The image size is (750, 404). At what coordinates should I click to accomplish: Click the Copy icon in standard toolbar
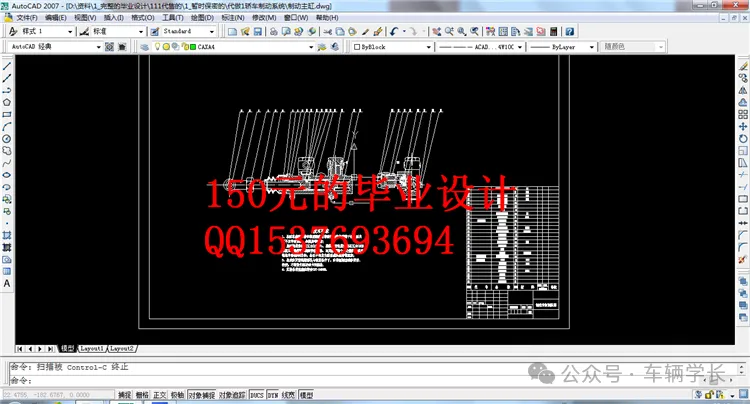pos(340,32)
